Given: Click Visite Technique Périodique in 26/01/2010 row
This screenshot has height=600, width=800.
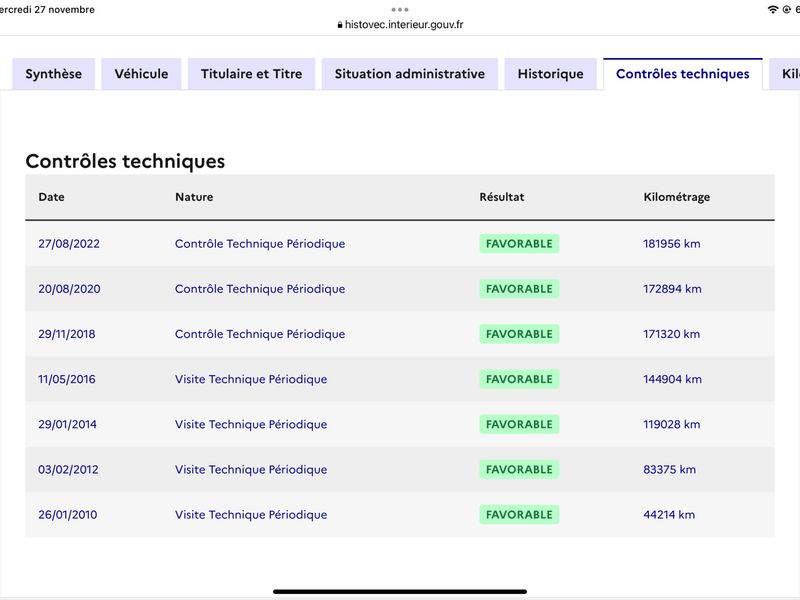Looking at the screenshot, I should tap(251, 515).
